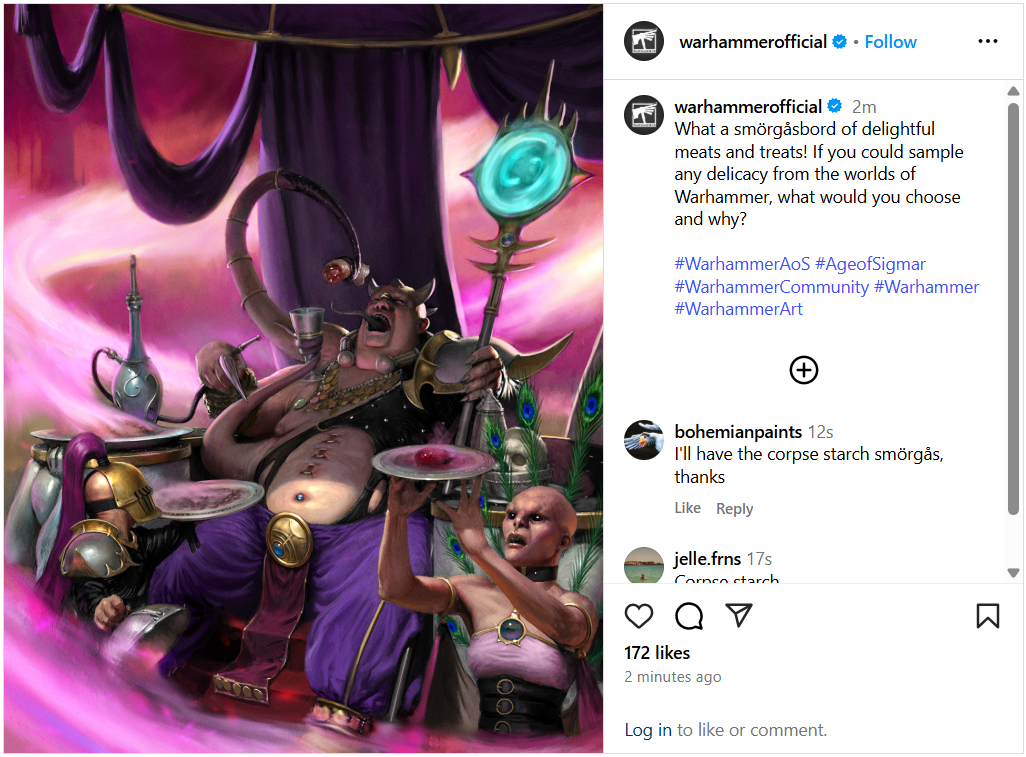This screenshot has height=757, width=1026.
Task: Click the Log in link
Action: (648, 730)
